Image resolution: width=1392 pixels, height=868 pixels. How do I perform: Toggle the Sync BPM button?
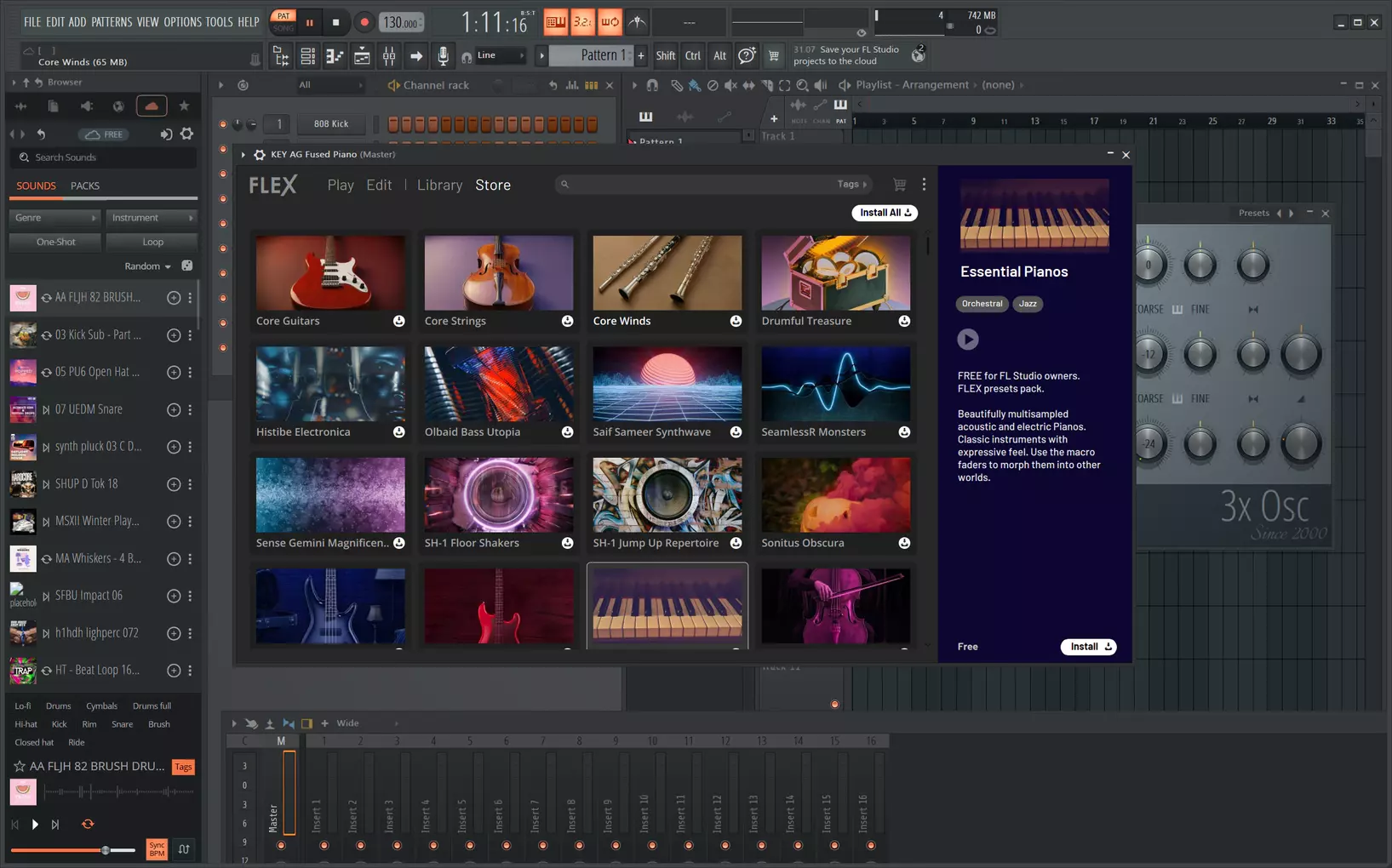(157, 849)
